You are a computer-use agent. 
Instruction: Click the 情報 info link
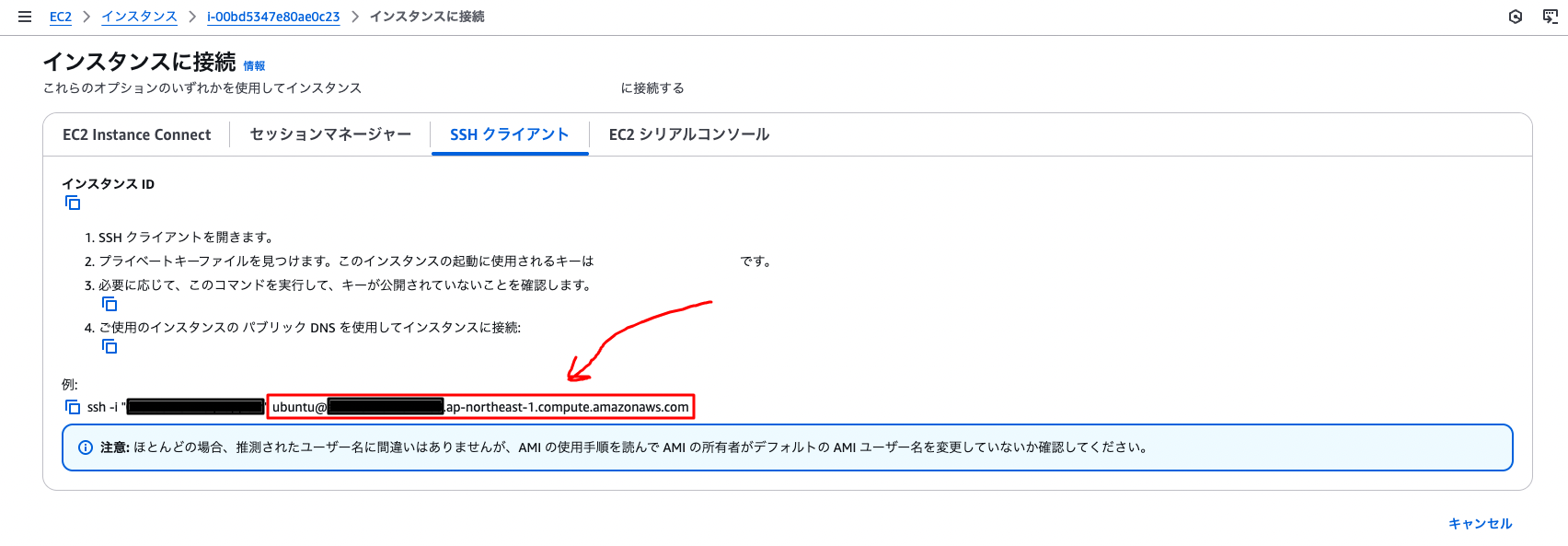click(x=254, y=66)
